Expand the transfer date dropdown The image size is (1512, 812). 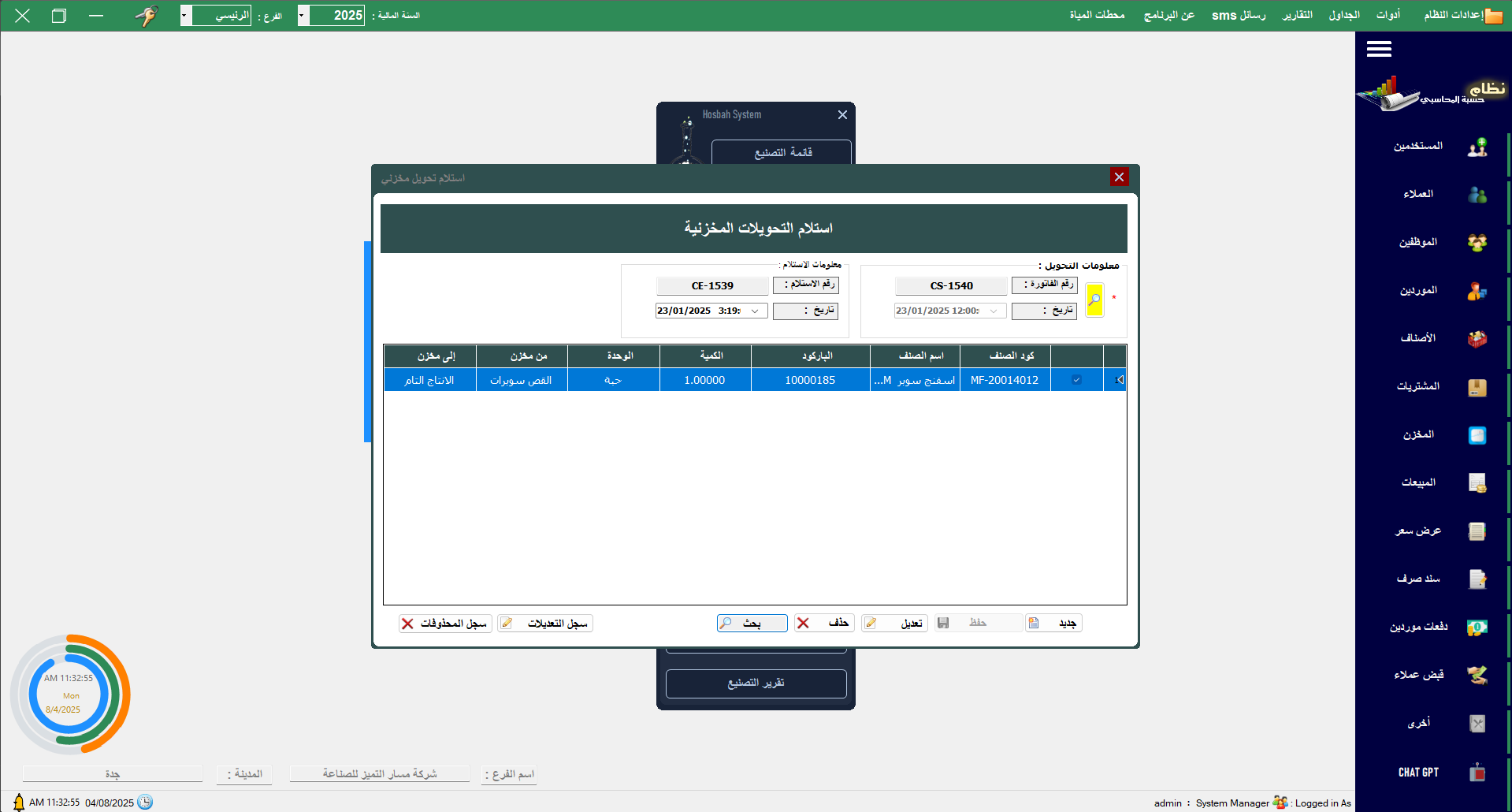tap(994, 311)
